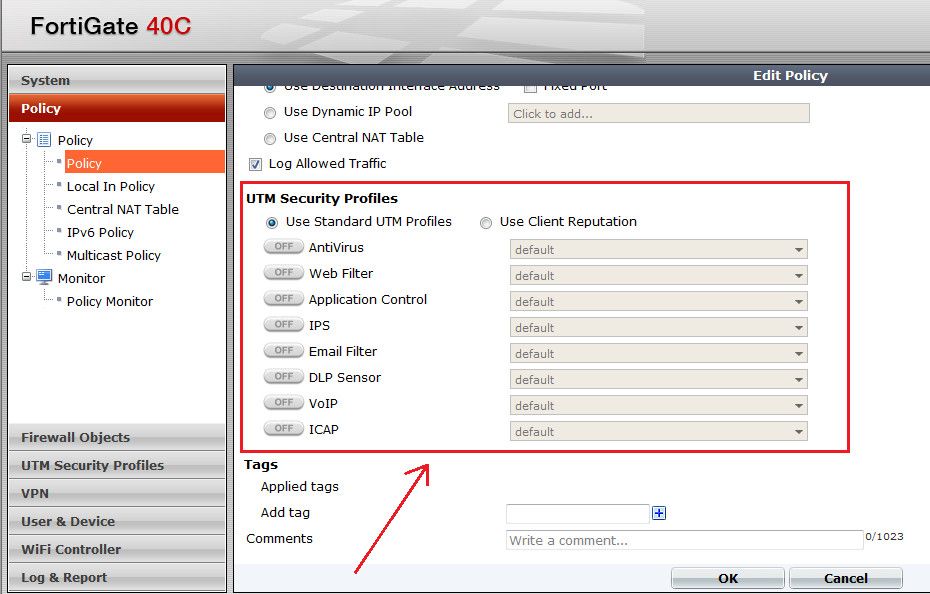Image resolution: width=930 pixels, height=594 pixels.
Task: Open the WiFi Controller section
Action: [117, 549]
